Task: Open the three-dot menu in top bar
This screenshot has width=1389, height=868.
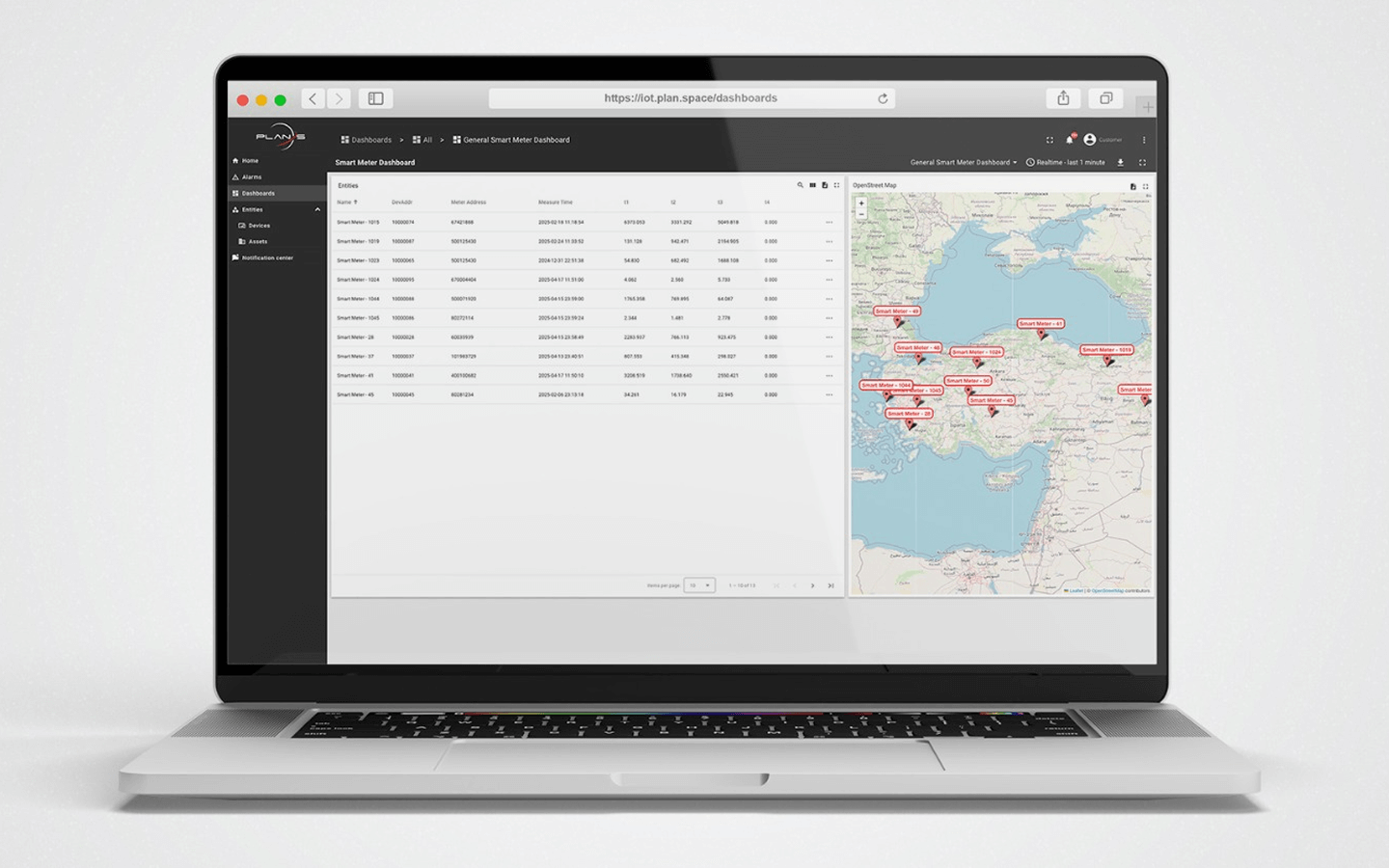Action: pos(1144,140)
